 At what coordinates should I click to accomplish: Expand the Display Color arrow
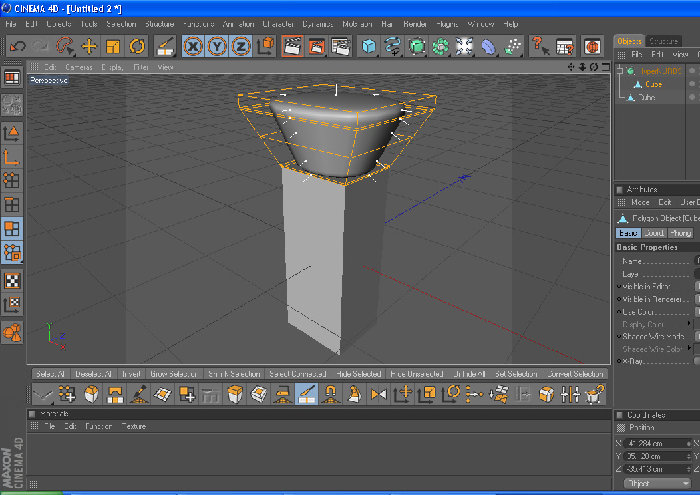(x=690, y=323)
